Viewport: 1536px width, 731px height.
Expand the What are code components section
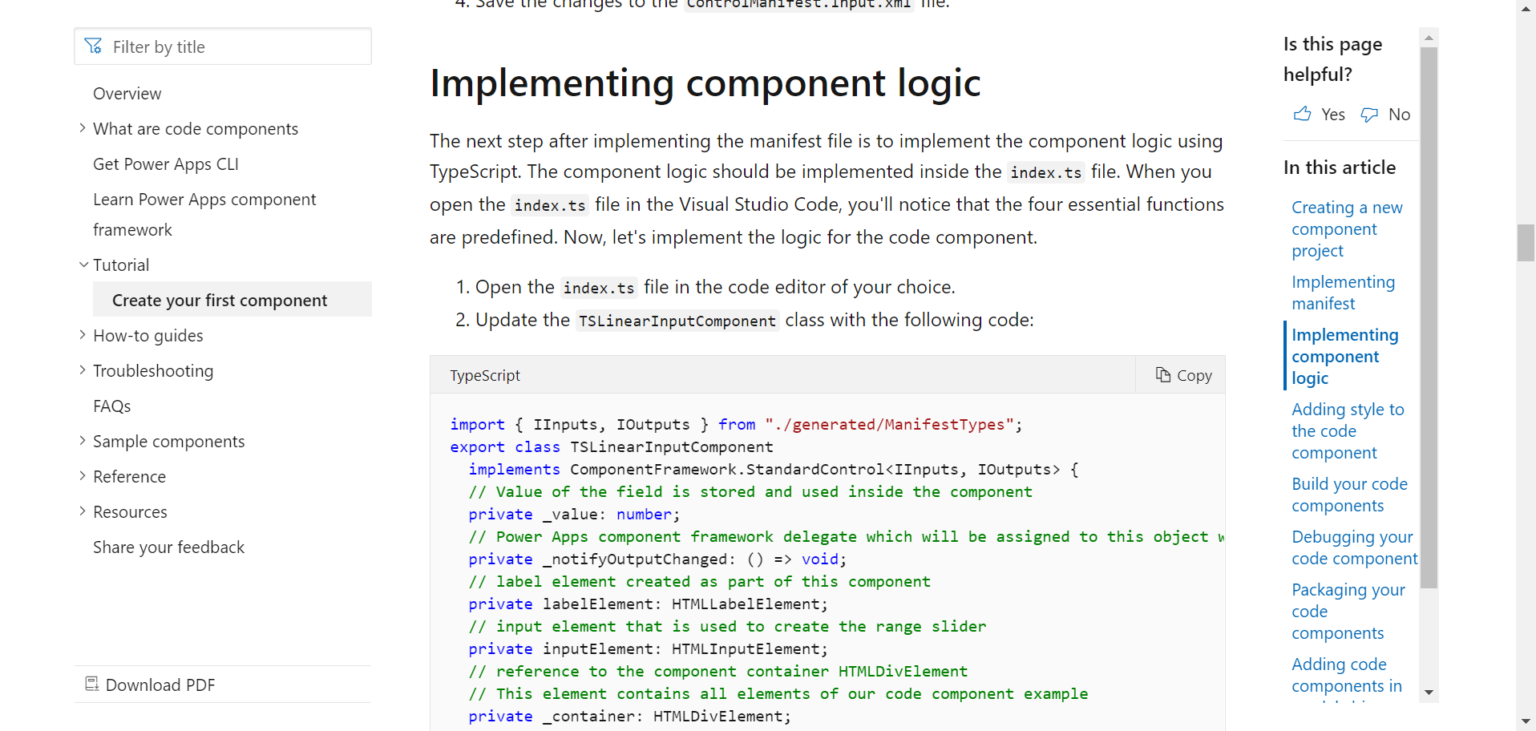point(82,128)
